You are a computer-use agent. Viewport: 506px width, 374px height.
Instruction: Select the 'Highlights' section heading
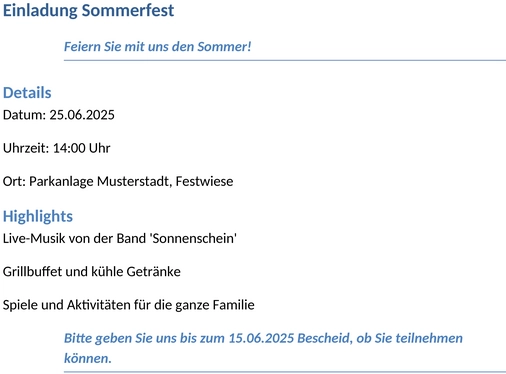coord(38,217)
